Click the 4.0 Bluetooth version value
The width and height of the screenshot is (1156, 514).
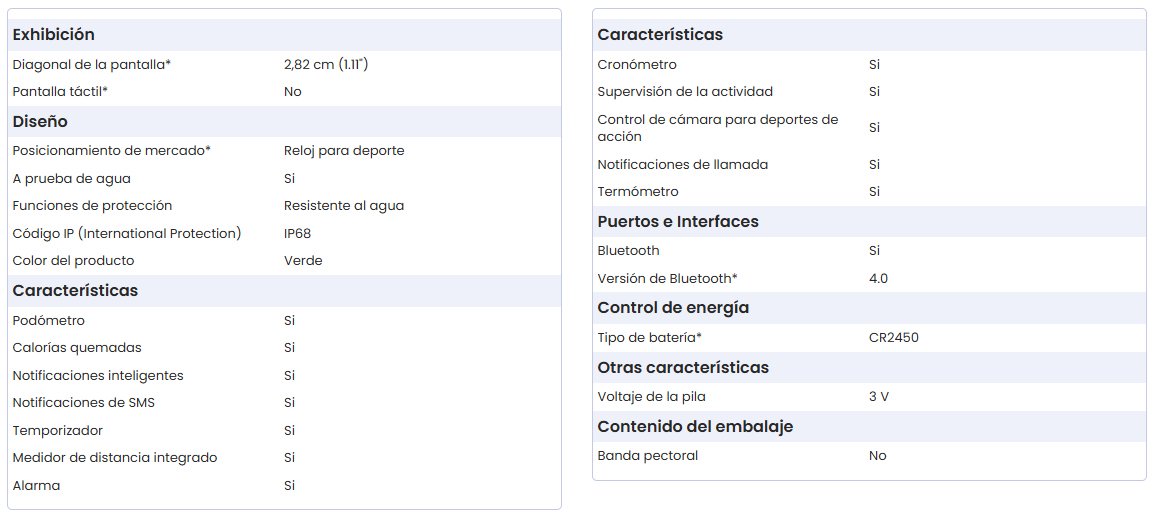tap(879, 279)
